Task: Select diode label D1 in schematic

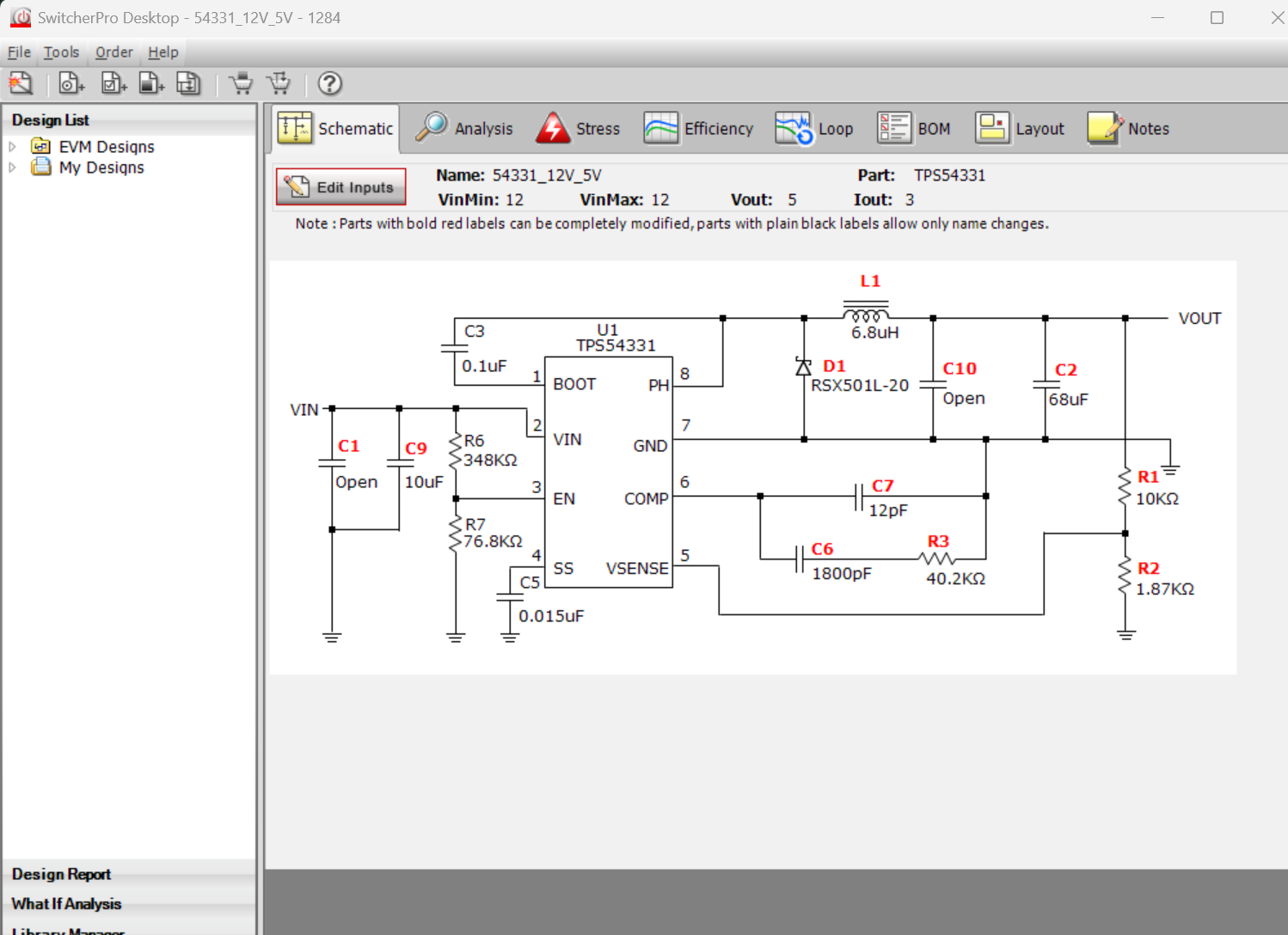Action: click(834, 366)
